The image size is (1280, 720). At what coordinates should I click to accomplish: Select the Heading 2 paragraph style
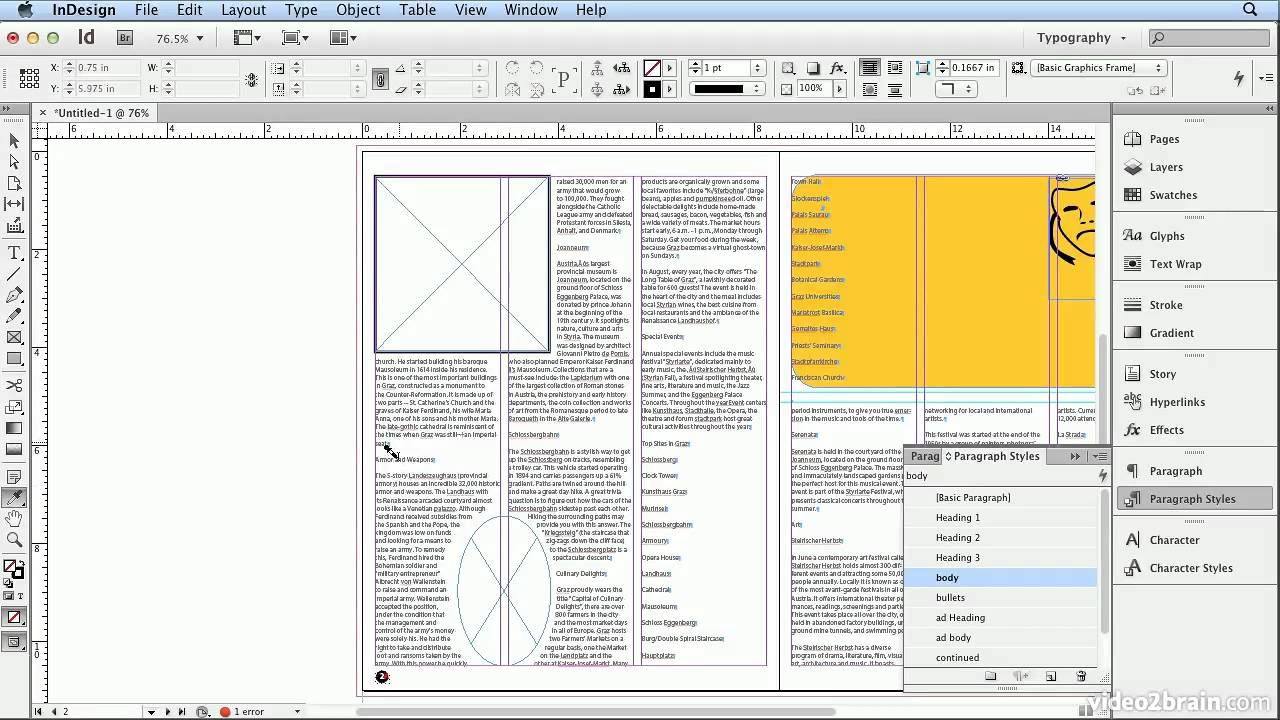click(x=1000, y=537)
